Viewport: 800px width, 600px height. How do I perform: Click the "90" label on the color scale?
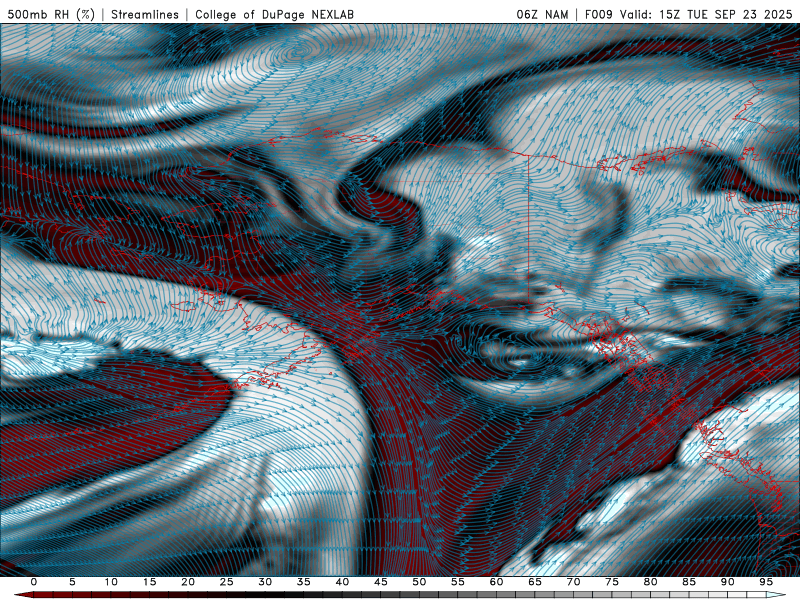[727, 582]
